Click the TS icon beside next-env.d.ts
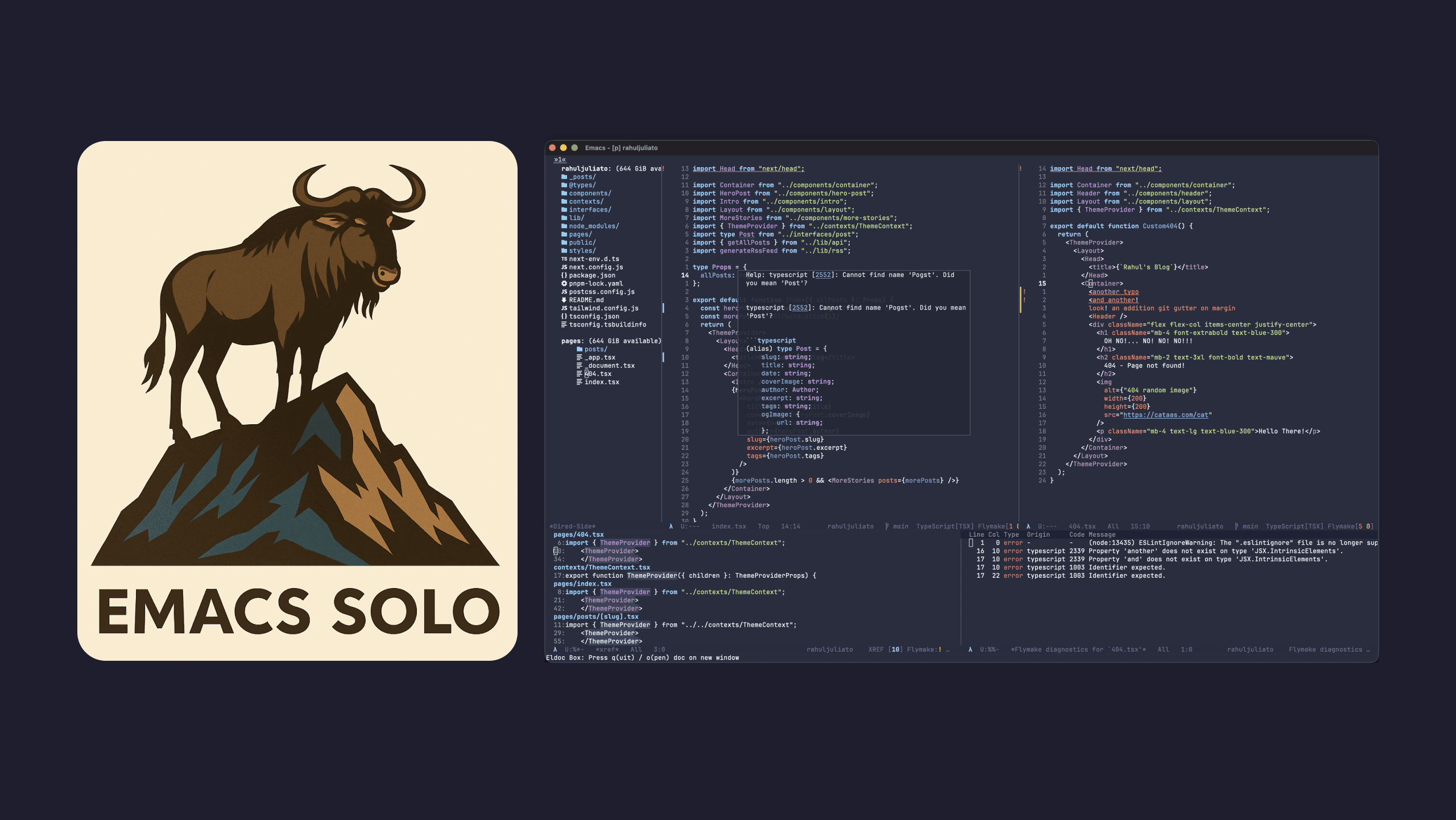Screen dimensions: 1456x820 click(x=564, y=259)
